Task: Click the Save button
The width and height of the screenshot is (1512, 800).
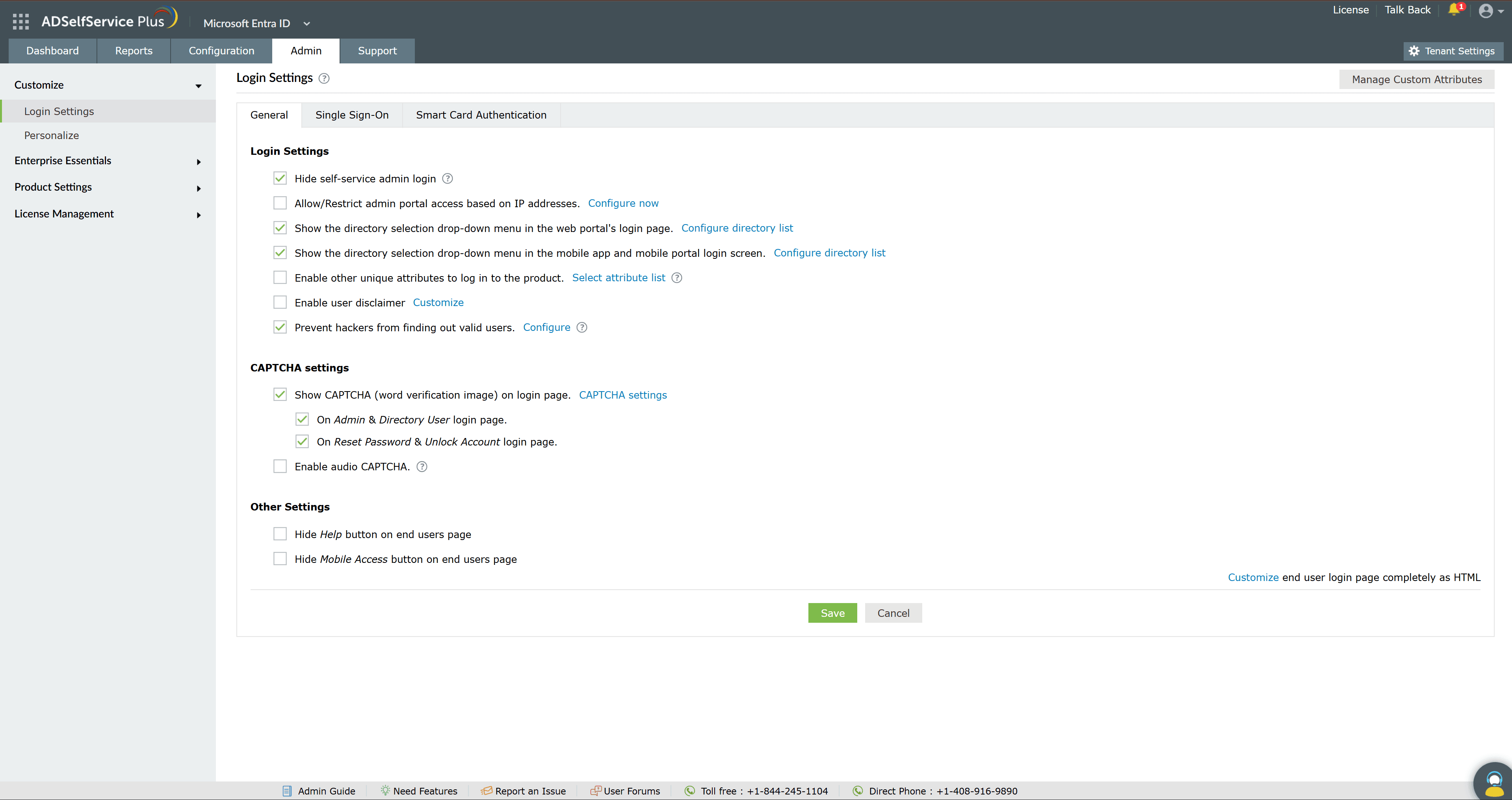Action: tap(832, 613)
